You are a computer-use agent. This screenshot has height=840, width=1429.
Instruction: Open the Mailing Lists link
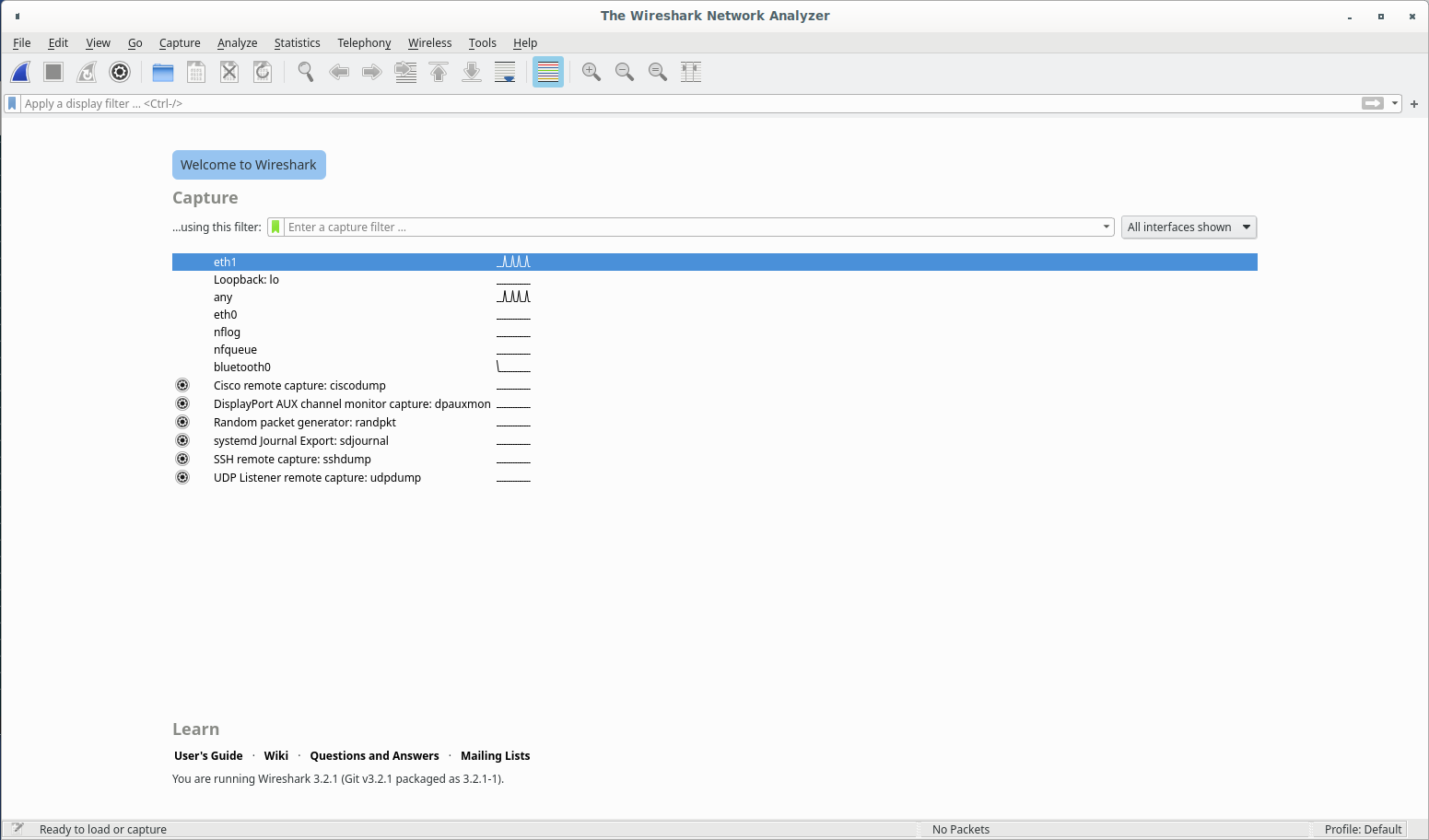496,755
